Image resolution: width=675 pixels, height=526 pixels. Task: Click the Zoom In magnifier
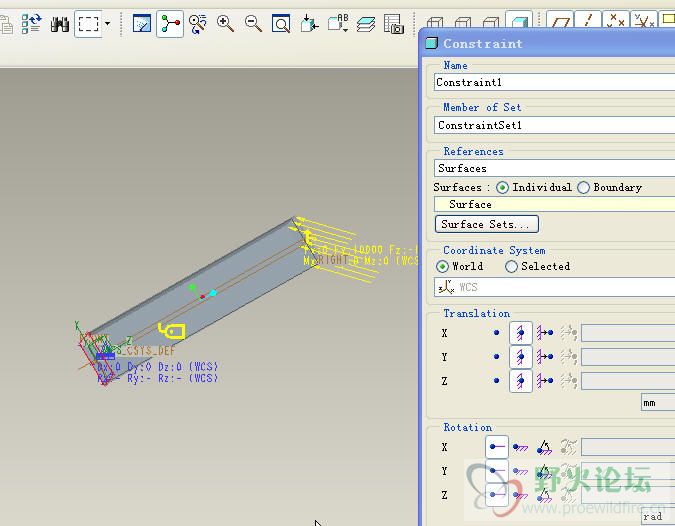225,24
